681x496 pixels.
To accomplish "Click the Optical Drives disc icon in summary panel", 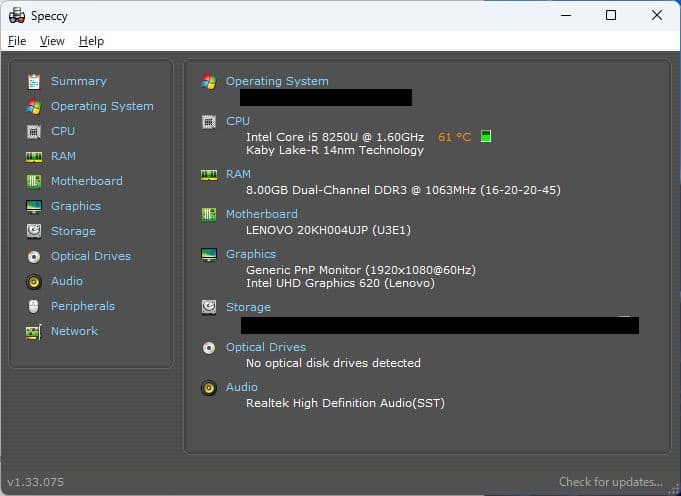I will pos(209,348).
